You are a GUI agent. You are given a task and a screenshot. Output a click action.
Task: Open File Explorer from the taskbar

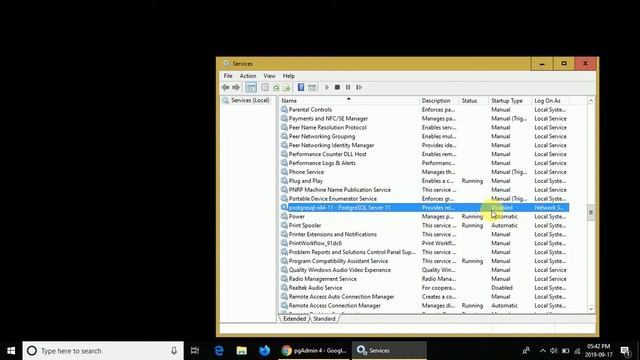242,351
